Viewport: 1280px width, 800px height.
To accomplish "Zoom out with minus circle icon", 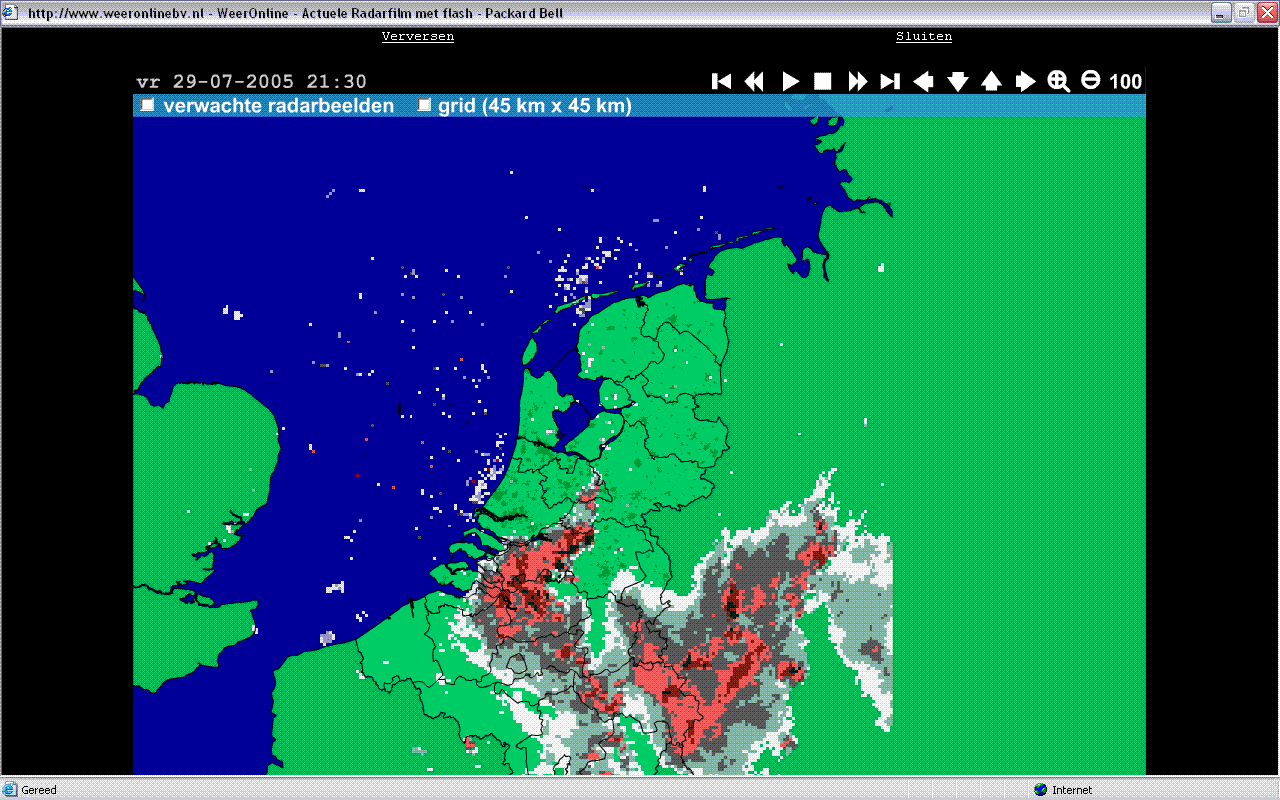I will (1091, 80).
